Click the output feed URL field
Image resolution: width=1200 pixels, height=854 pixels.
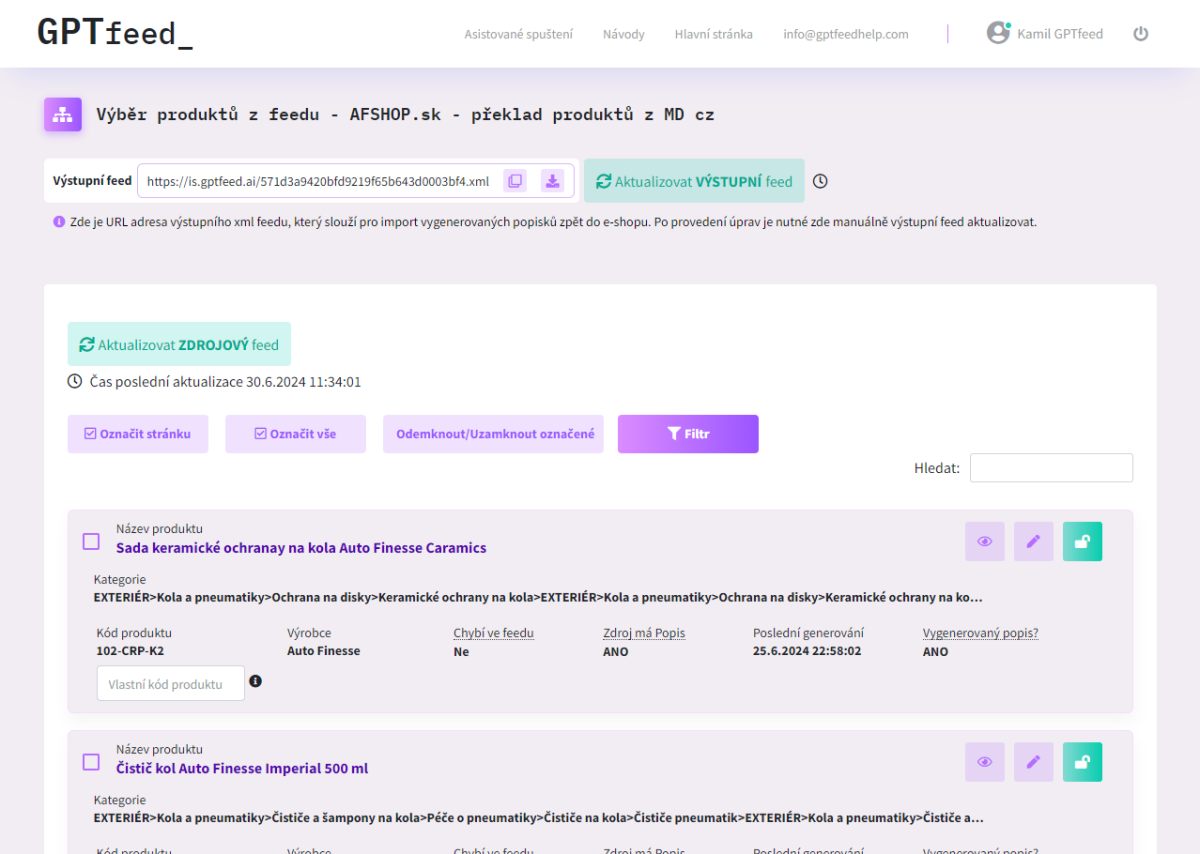click(318, 181)
